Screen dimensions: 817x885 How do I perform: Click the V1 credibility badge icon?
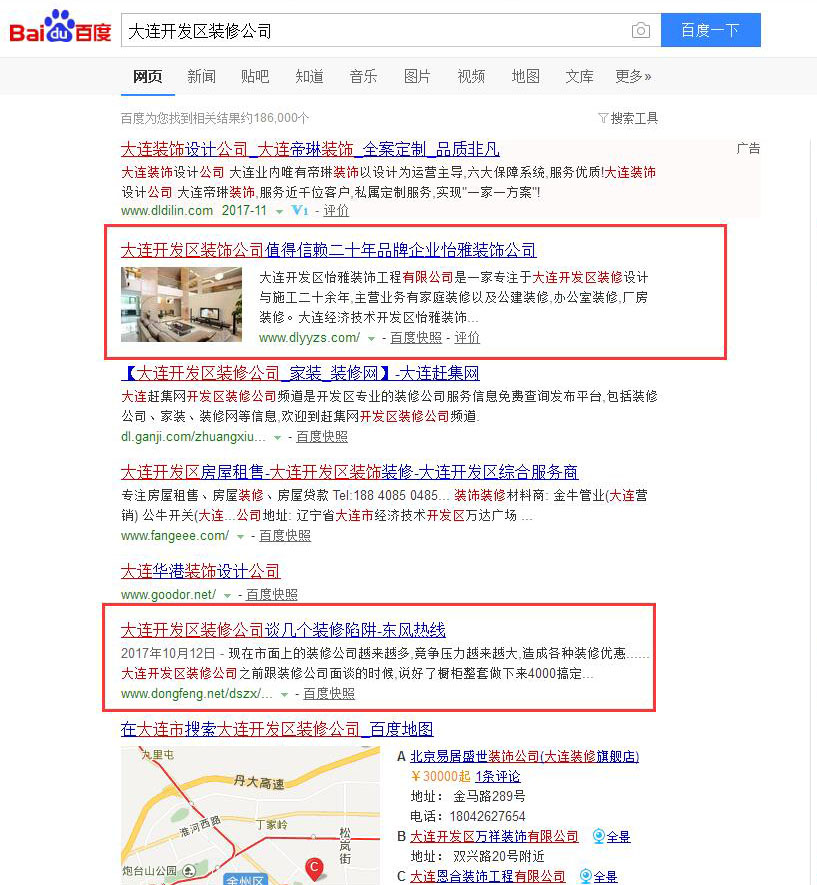pos(300,211)
